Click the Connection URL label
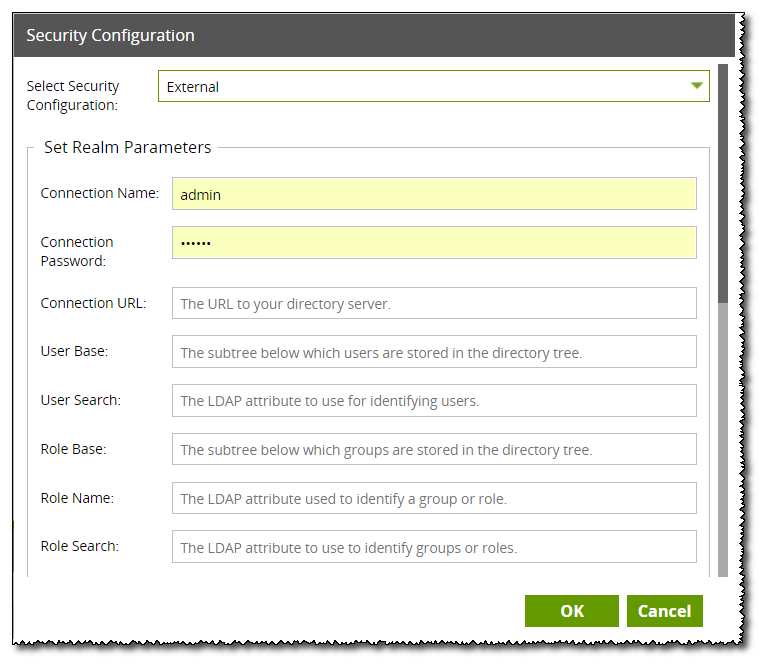This screenshot has width=764, height=664. pyautogui.click(x=94, y=303)
